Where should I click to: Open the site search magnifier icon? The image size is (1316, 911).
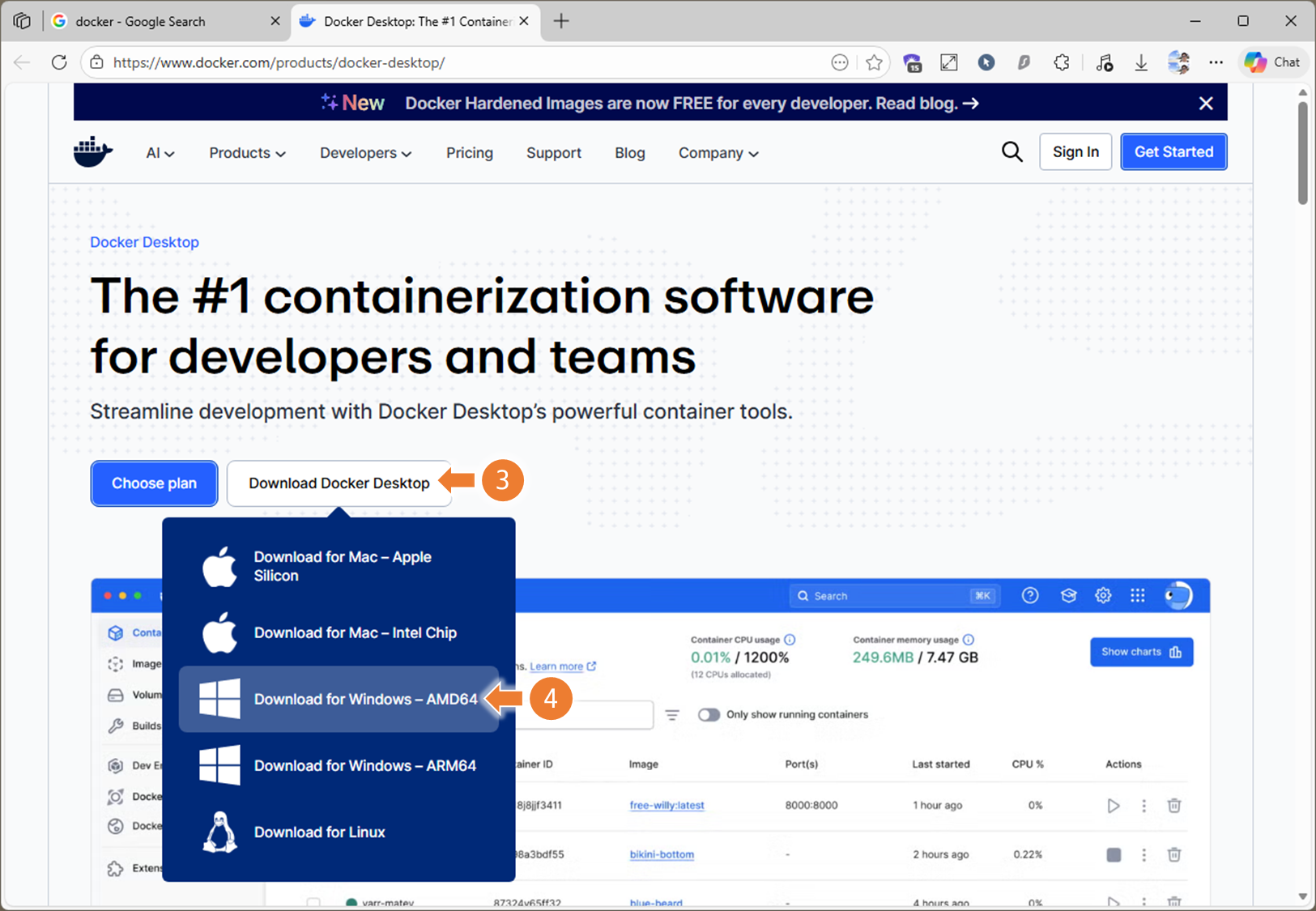(x=1011, y=151)
